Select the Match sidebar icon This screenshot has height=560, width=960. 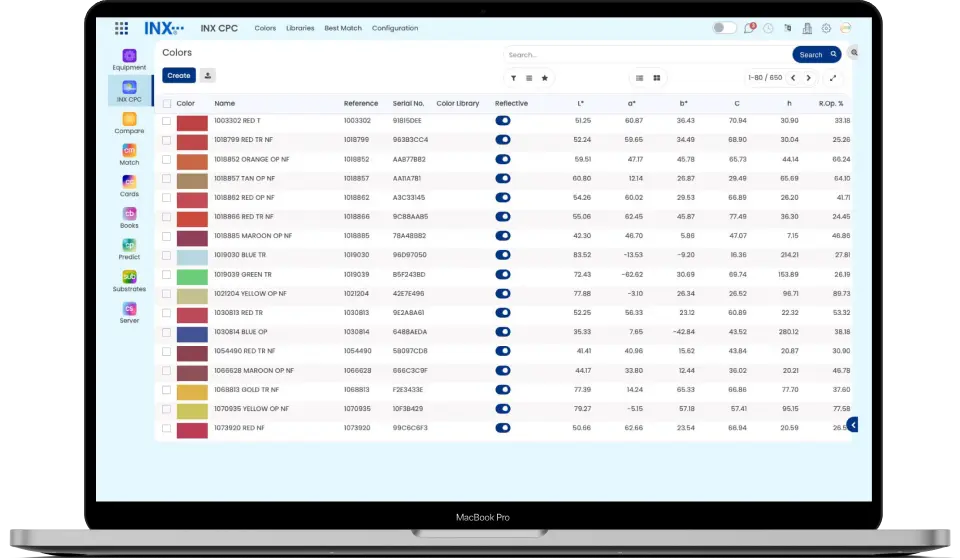tap(129, 150)
